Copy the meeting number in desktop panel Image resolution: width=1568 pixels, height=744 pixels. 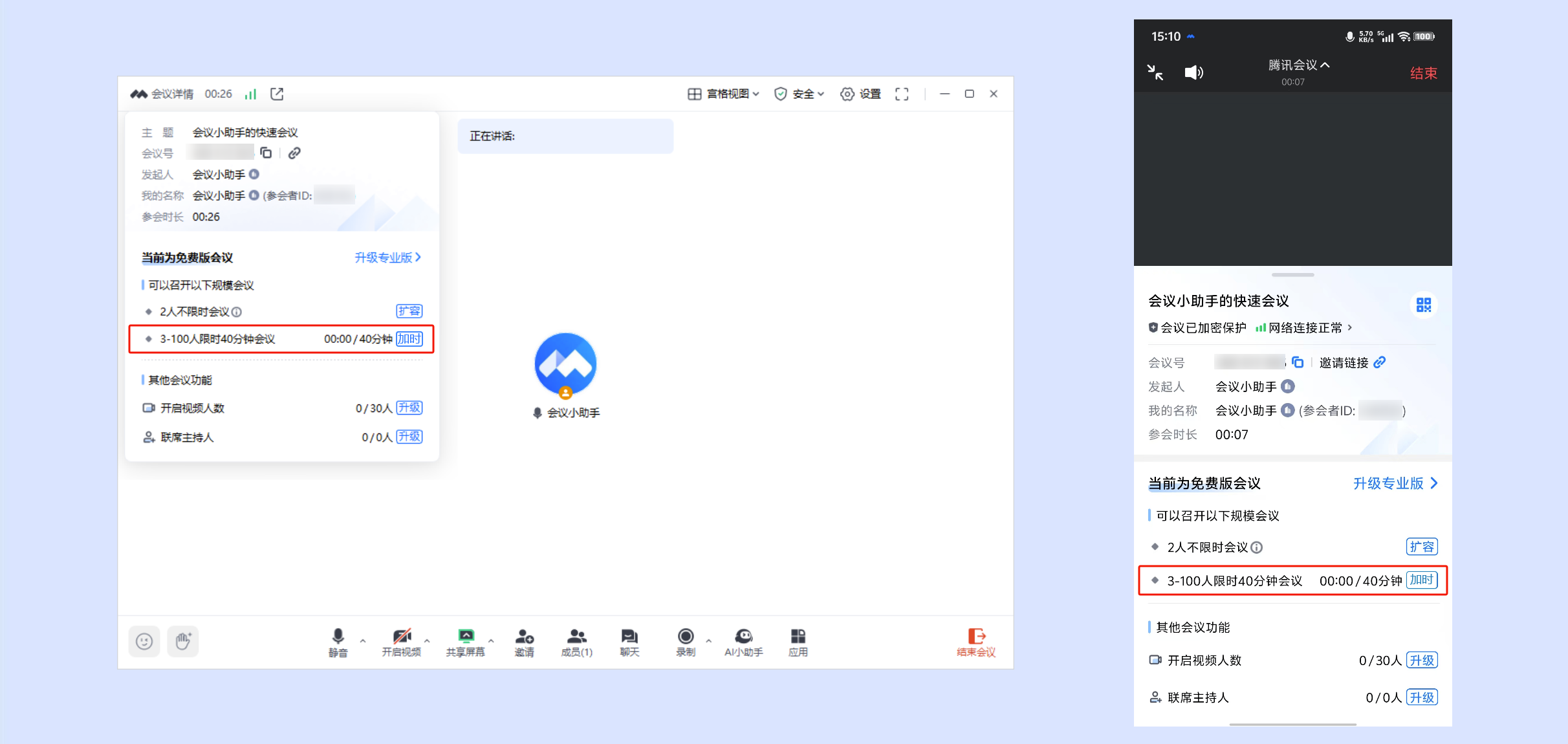(266, 153)
